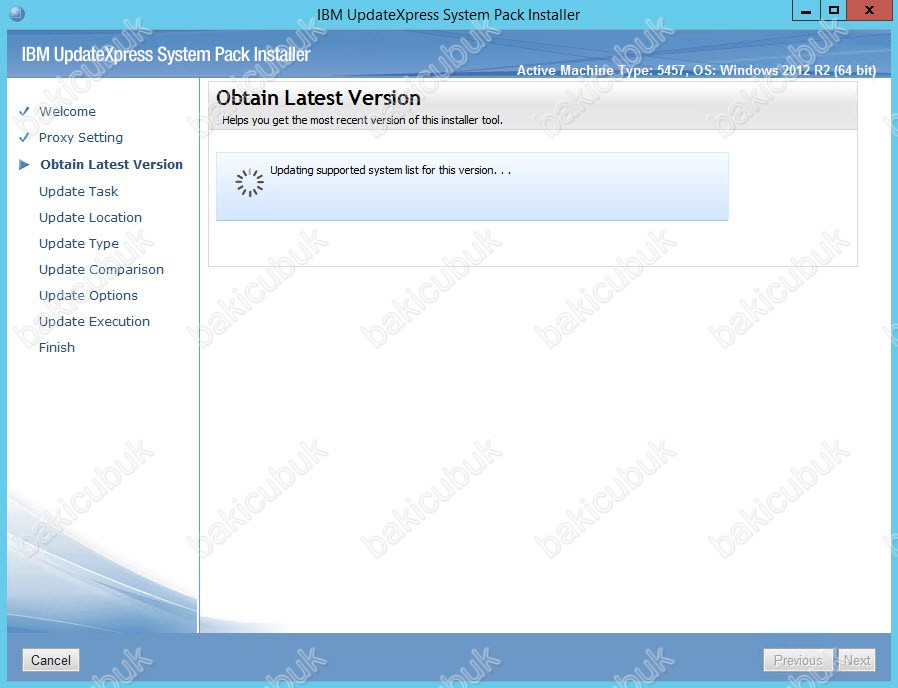The image size is (898, 688).
Task: Click the checkmark beside Proxy Setting
Action: 23,137
